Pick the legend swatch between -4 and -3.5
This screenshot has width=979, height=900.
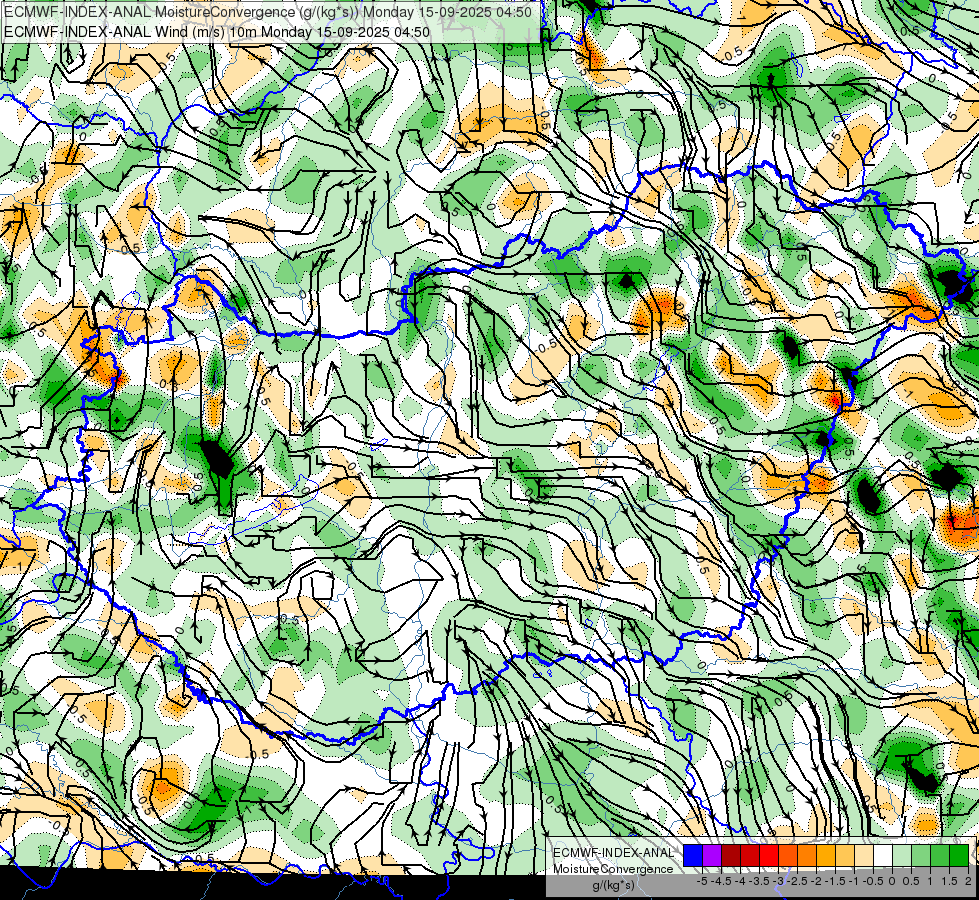pyautogui.click(x=750, y=856)
